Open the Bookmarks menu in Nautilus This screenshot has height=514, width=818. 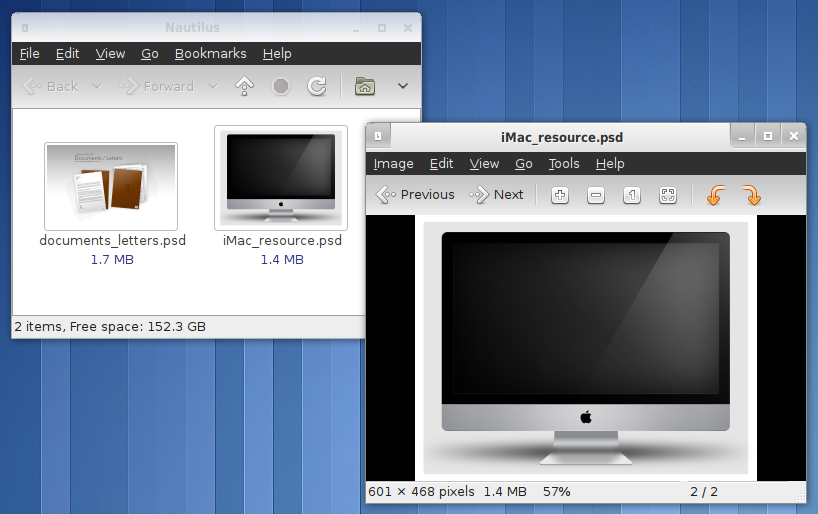click(210, 54)
